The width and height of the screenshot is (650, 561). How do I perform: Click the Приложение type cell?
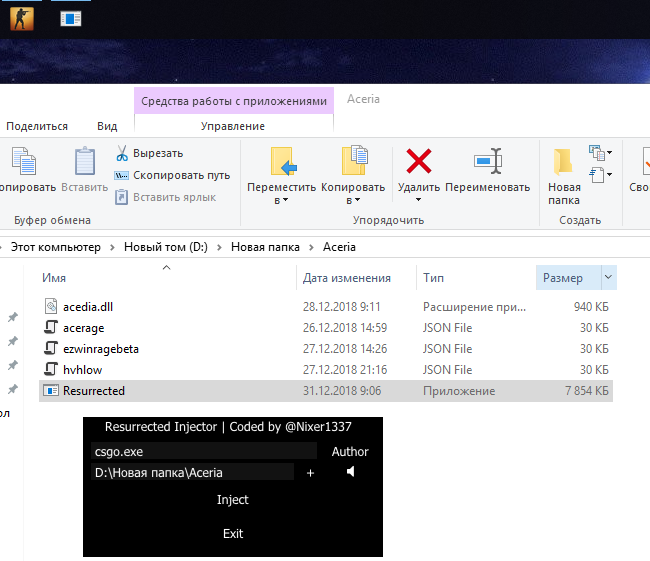(x=459, y=391)
